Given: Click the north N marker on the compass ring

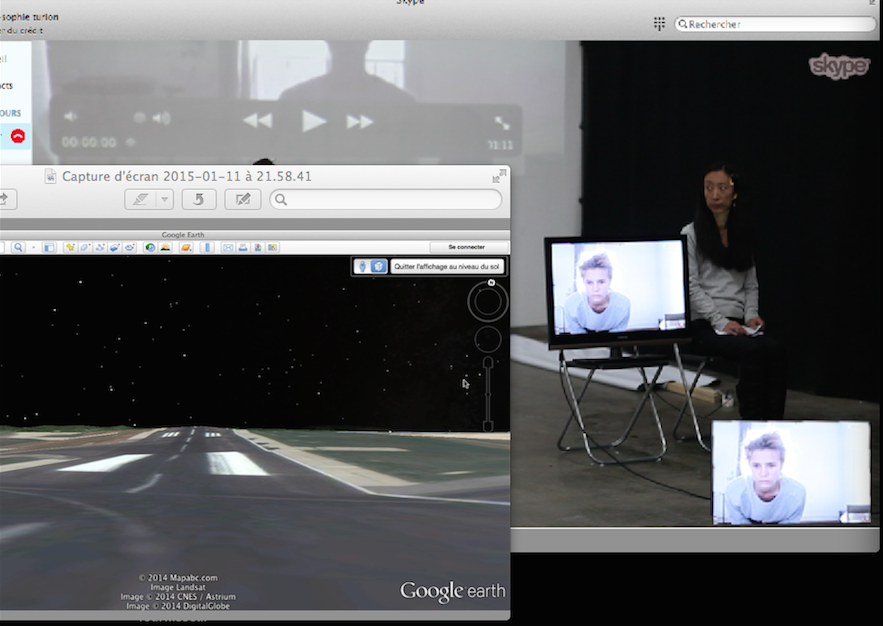Looking at the screenshot, I should point(491,283).
